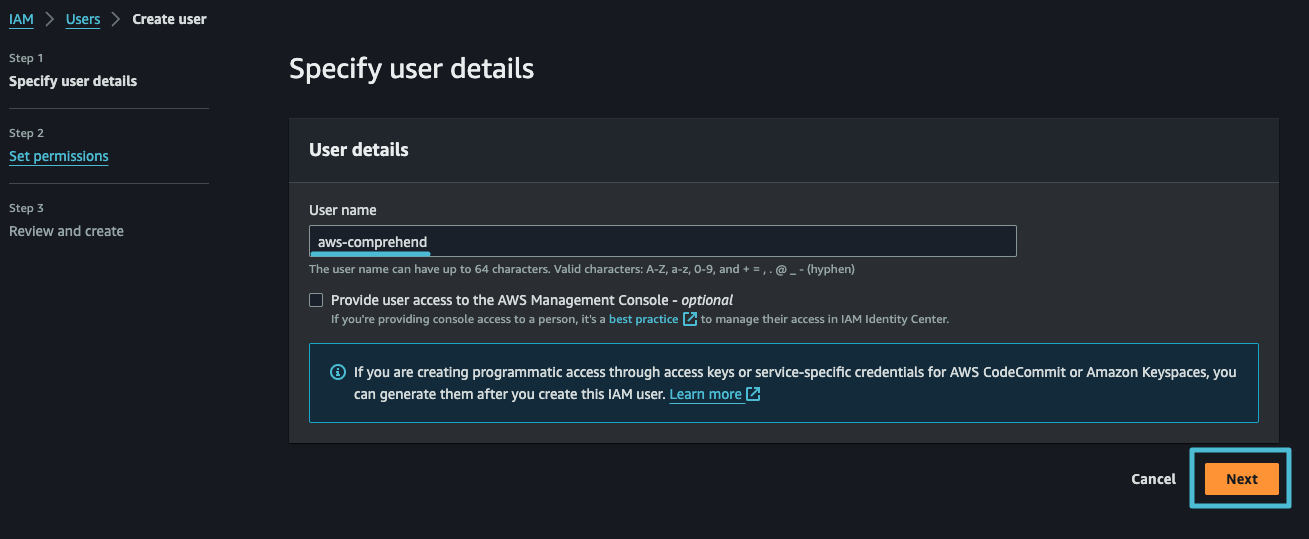Viewport: 1309px width, 539px height.
Task: Open the Set permissions step link
Action: 59,156
